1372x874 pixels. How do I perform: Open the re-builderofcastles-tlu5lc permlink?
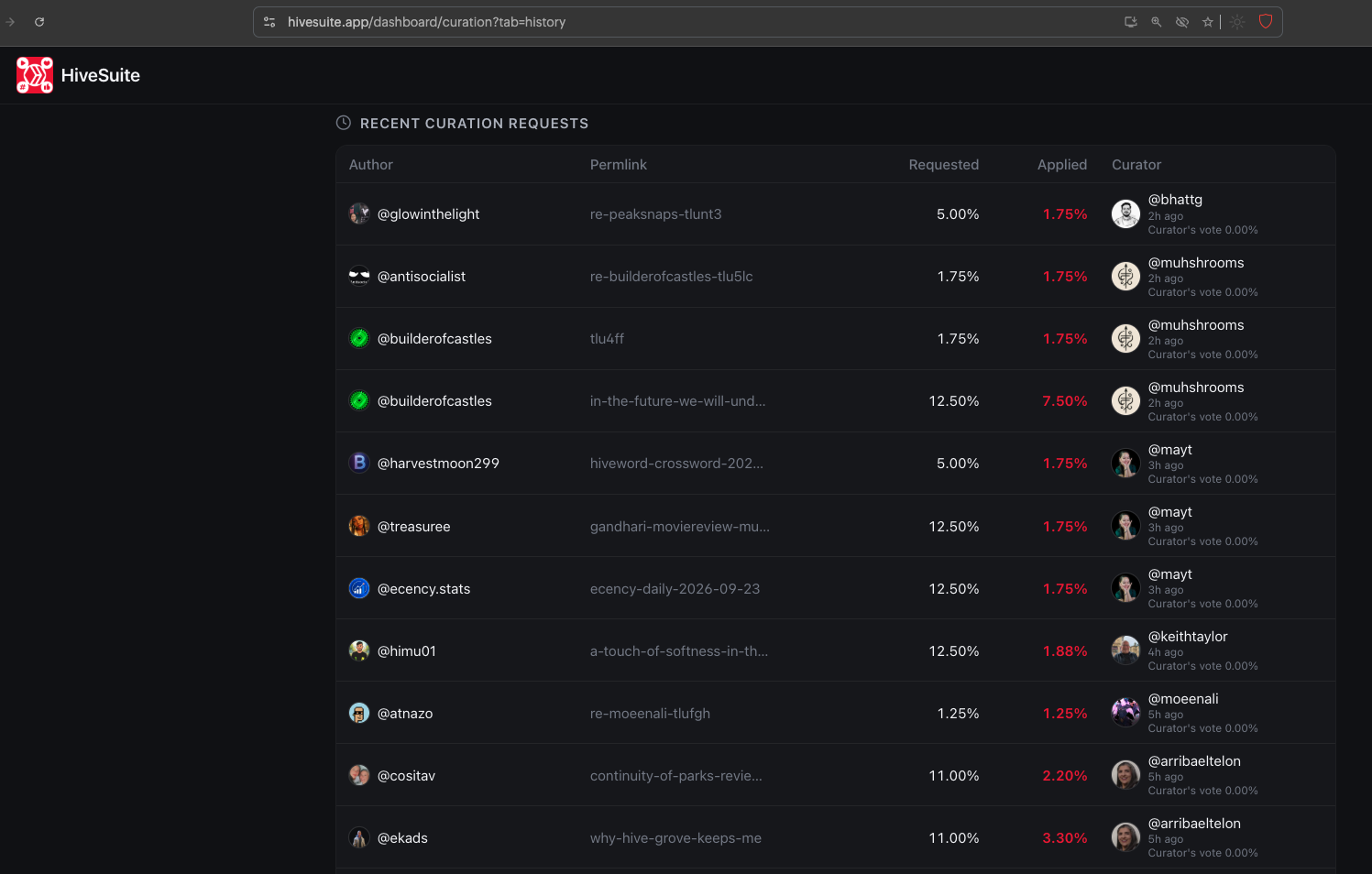[672, 277]
